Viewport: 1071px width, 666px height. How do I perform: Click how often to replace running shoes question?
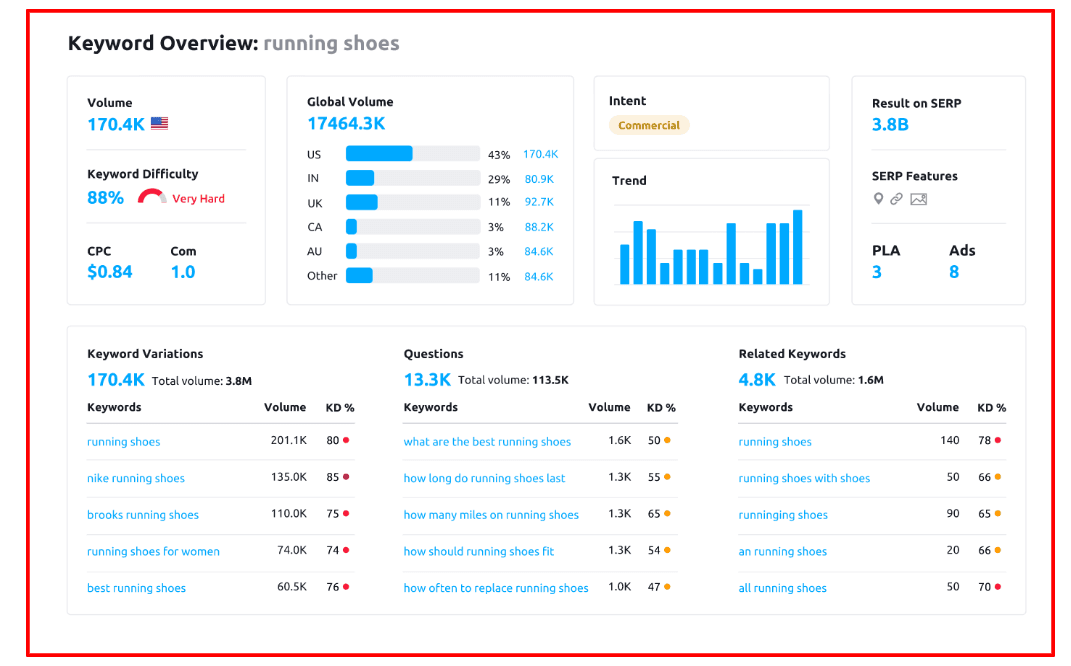pyautogui.click(x=495, y=587)
